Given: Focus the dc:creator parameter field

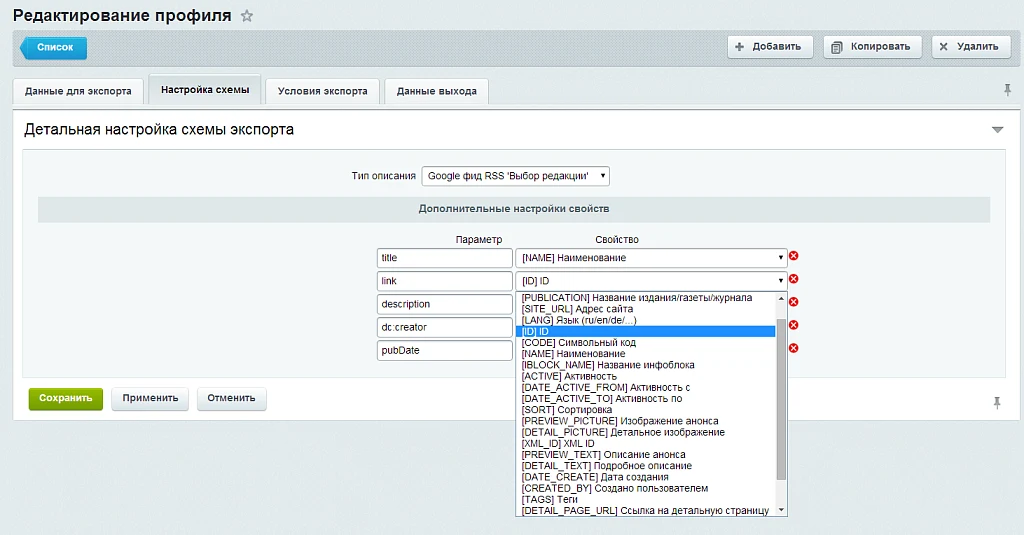Looking at the screenshot, I should point(445,327).
